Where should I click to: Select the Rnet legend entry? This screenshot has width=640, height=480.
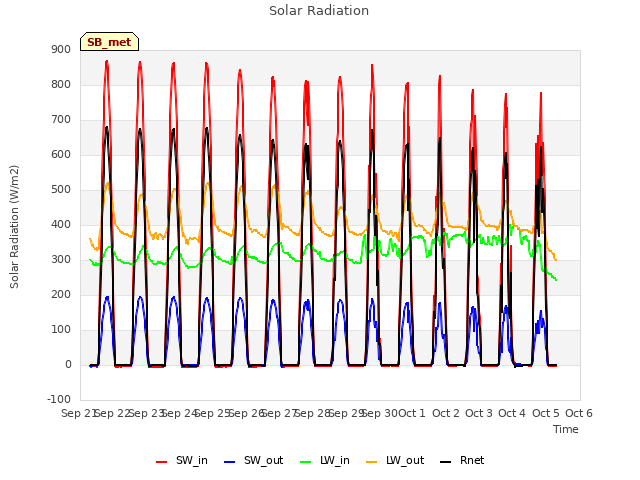tap(462, 460)
